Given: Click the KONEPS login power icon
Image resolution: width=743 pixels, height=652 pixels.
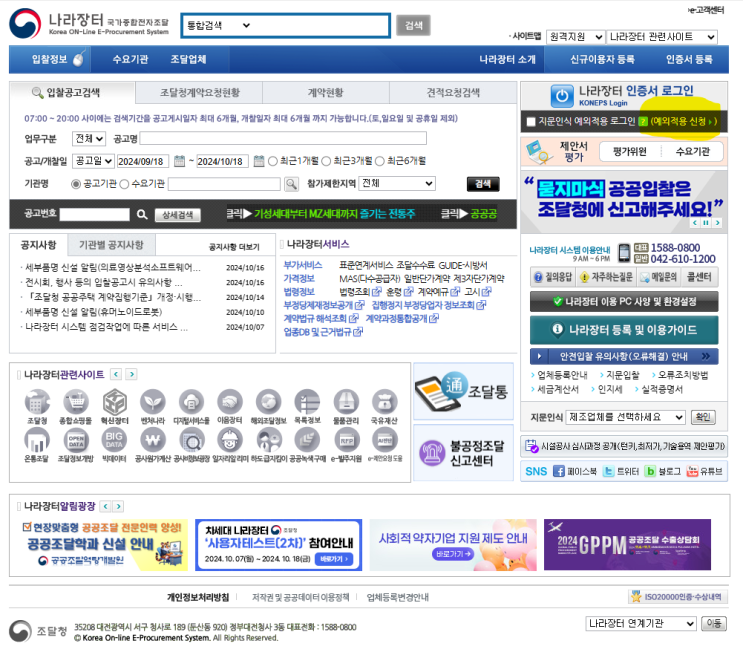Looking at the screenshot, I should point(562,96).
